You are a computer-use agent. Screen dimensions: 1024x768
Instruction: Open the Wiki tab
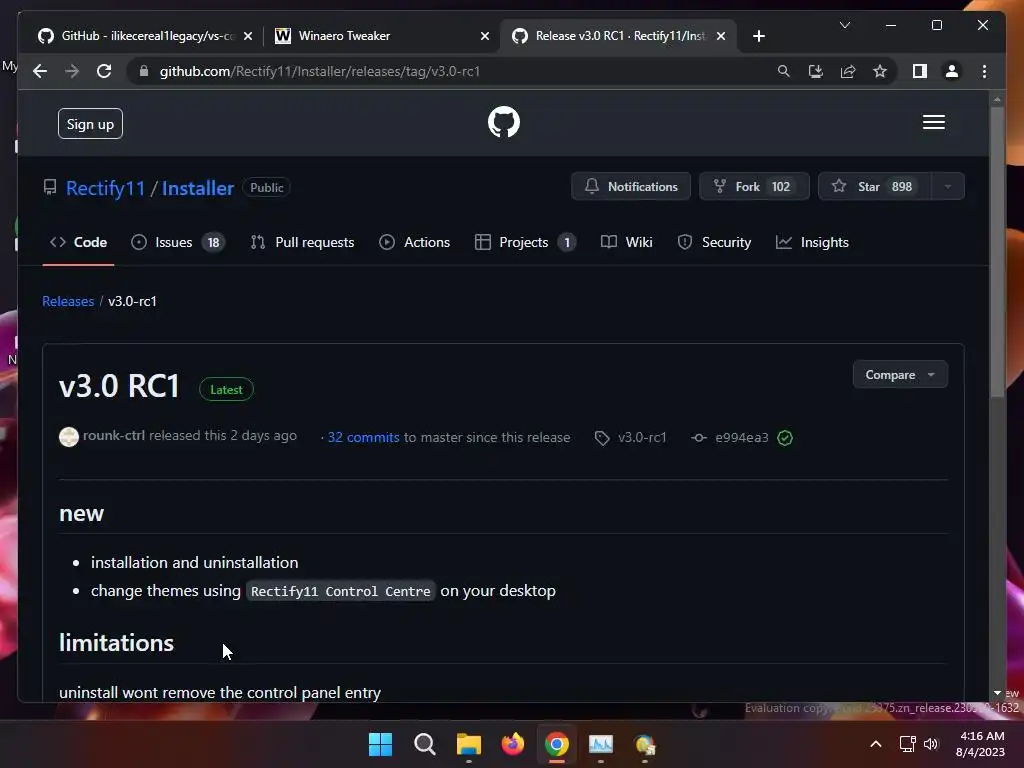pos(626,242)
